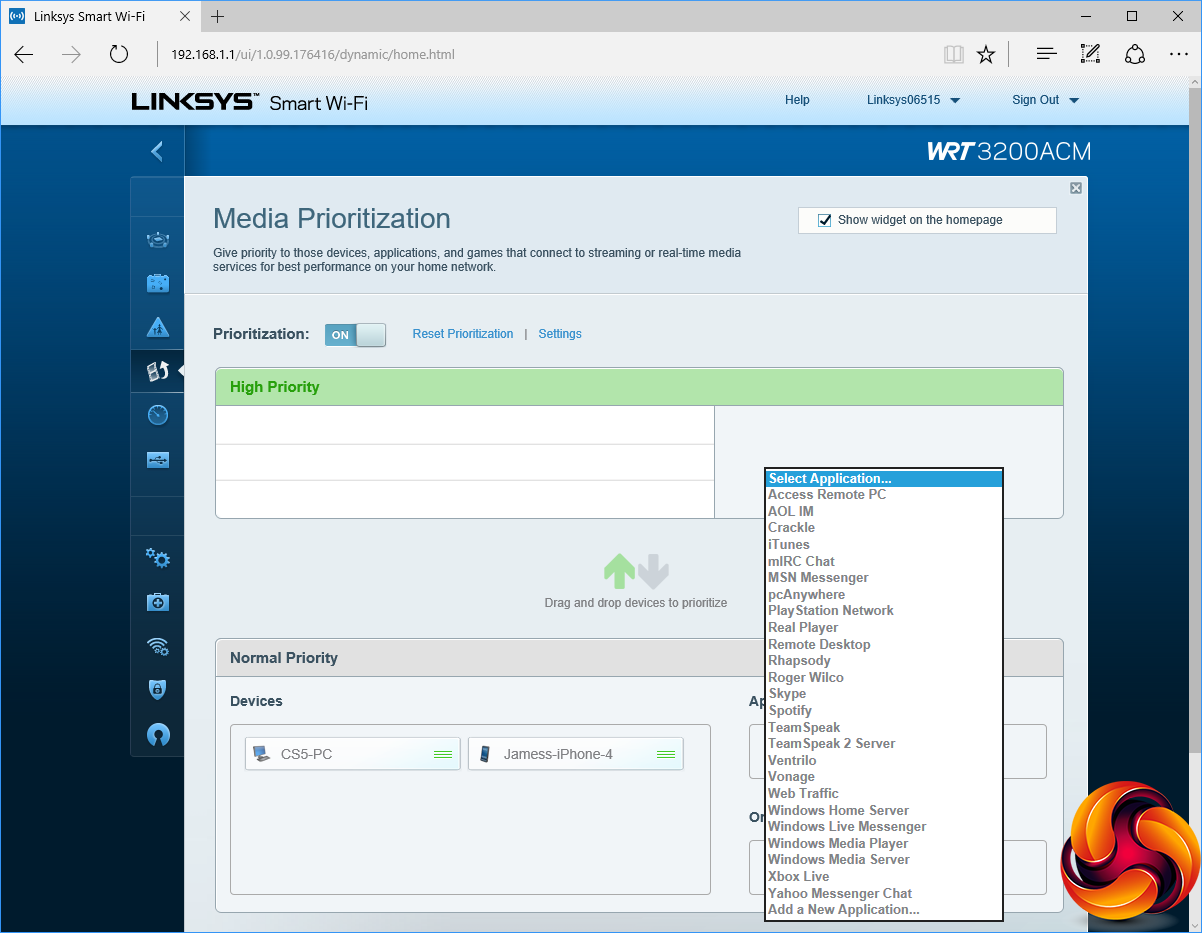Open Connectivity gears icon in sidebar

(x=158, y=558)
